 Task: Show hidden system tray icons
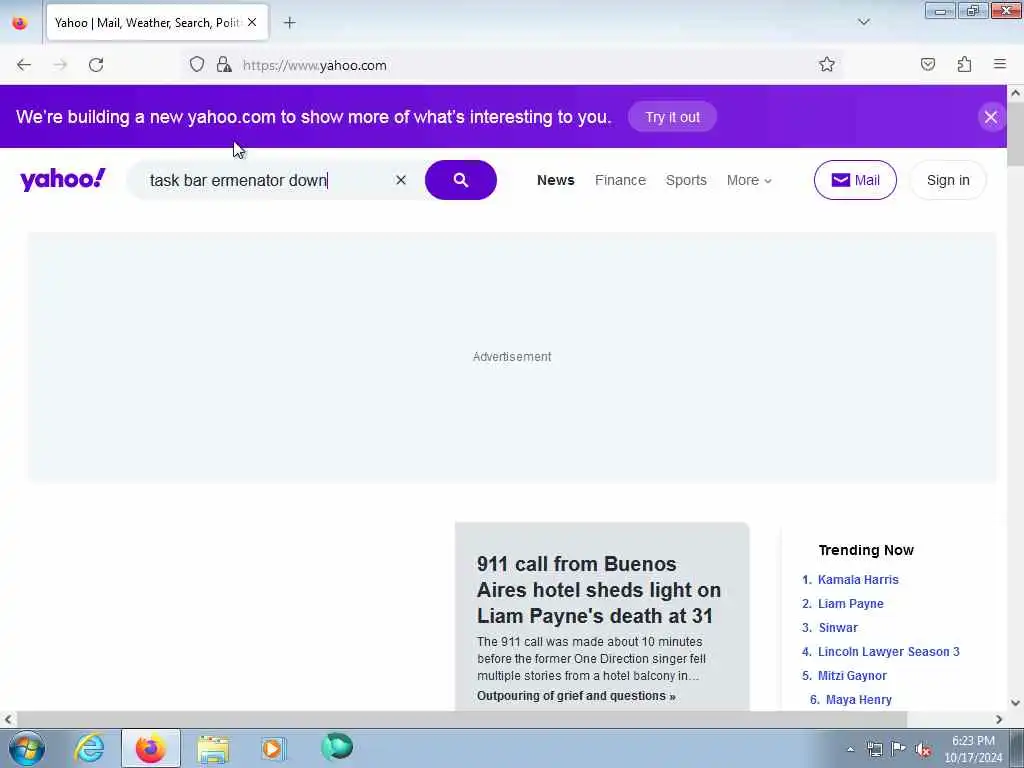[850, 749]
